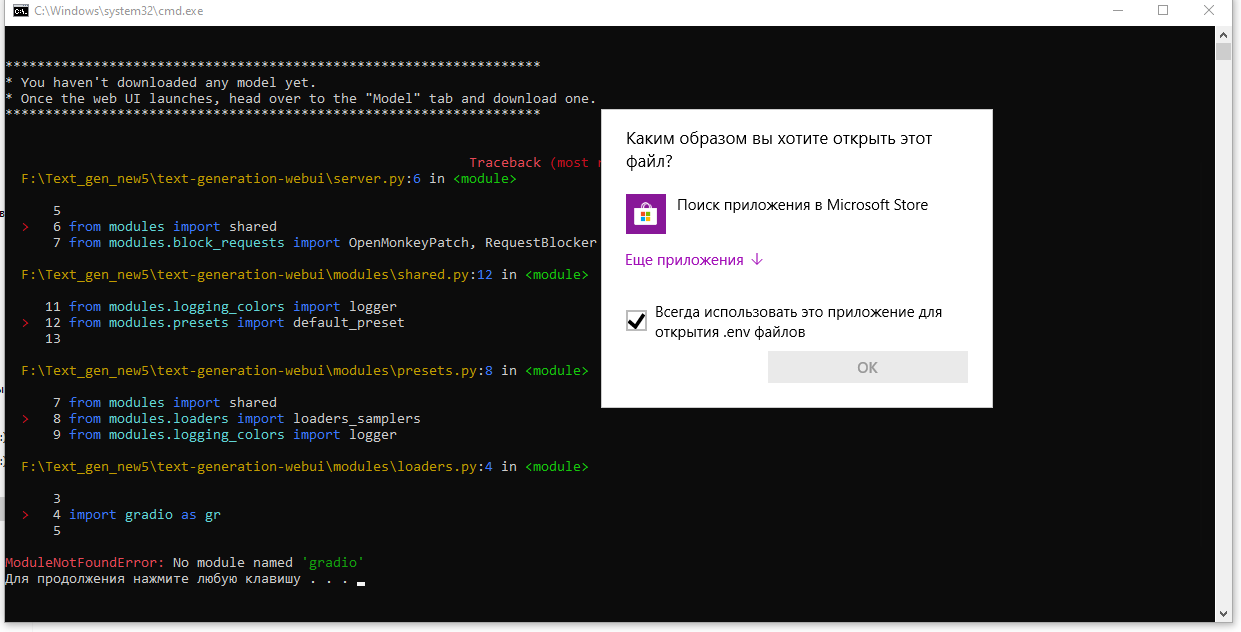
Task: Click the ModuleNotFoundError message line
Action: [184, 563]
